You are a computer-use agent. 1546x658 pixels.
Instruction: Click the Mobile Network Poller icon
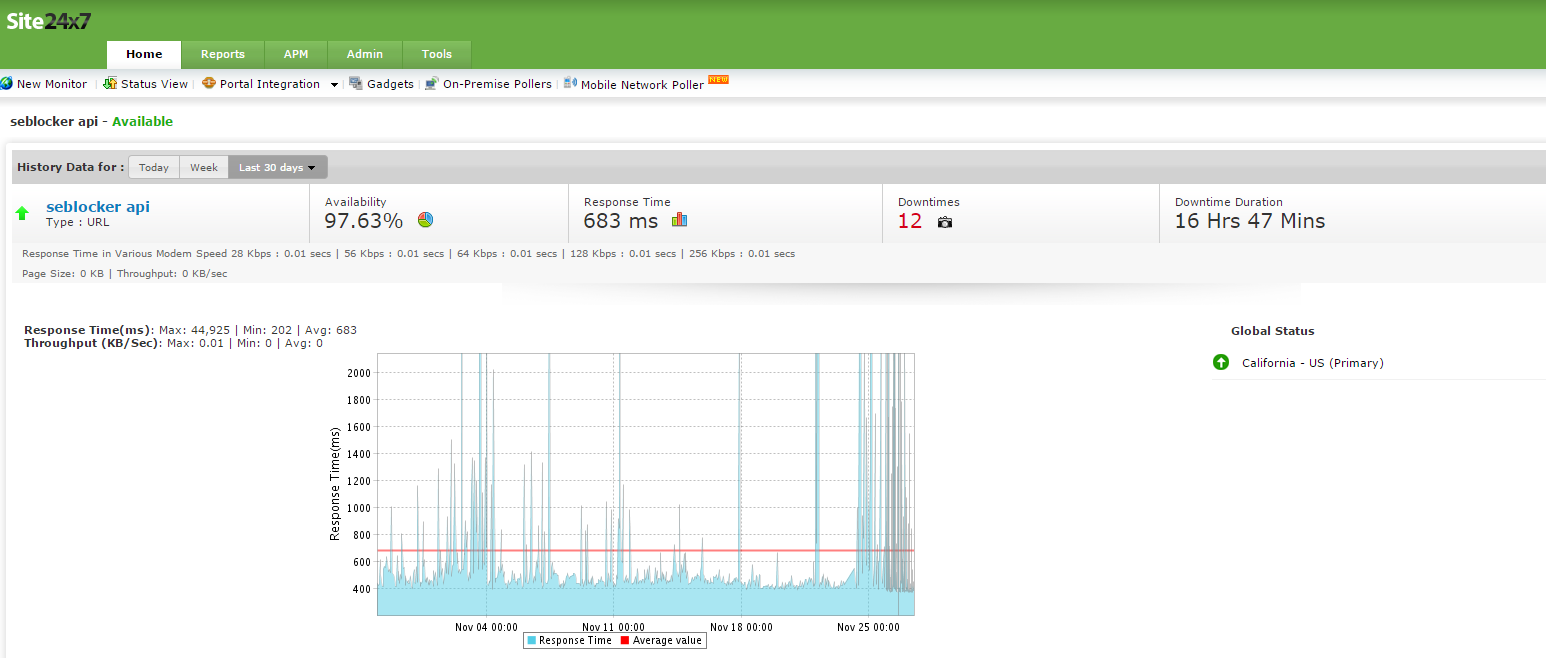(570, 84)
